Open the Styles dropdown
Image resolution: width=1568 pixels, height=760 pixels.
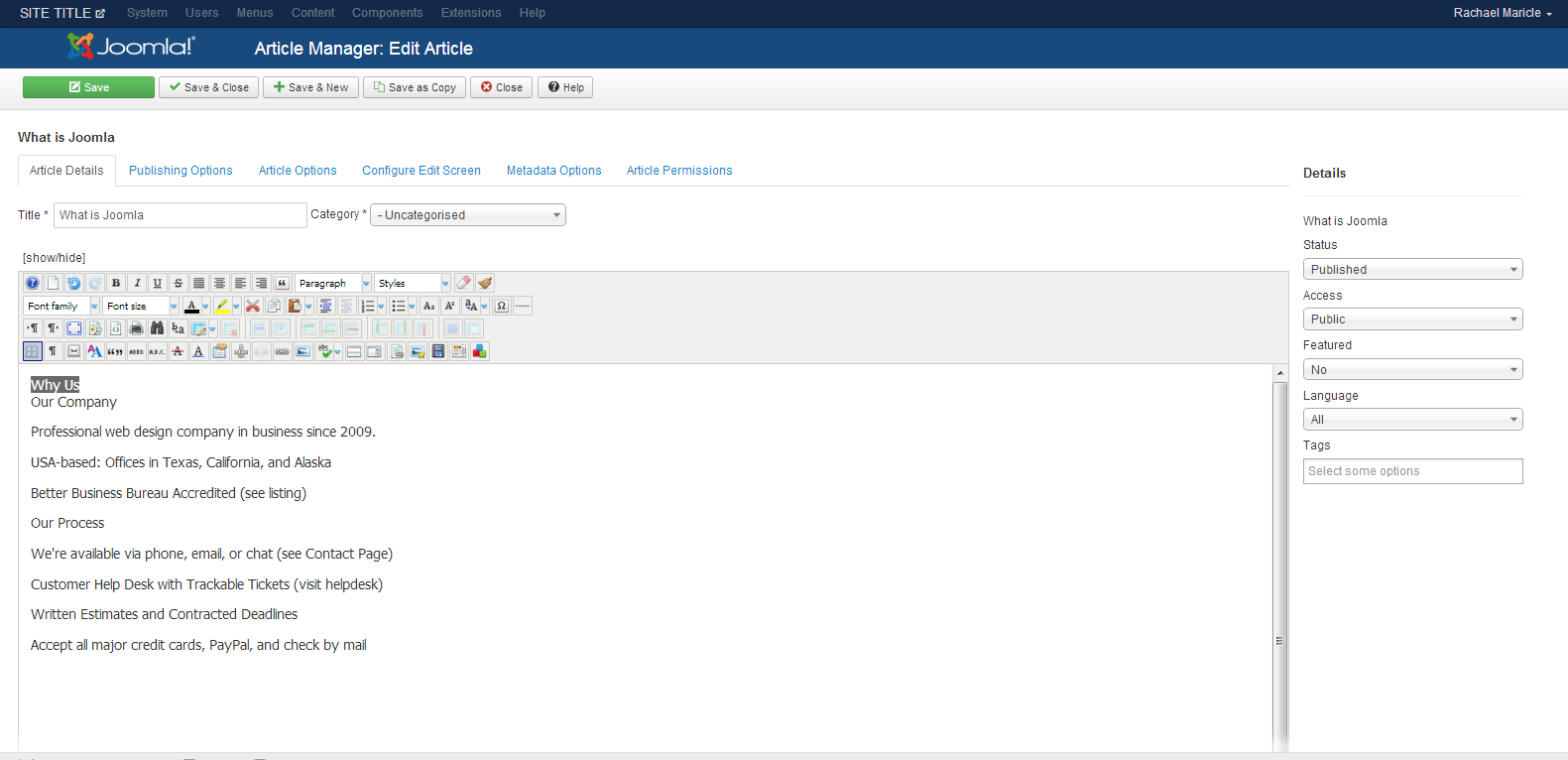pos(413,283)
